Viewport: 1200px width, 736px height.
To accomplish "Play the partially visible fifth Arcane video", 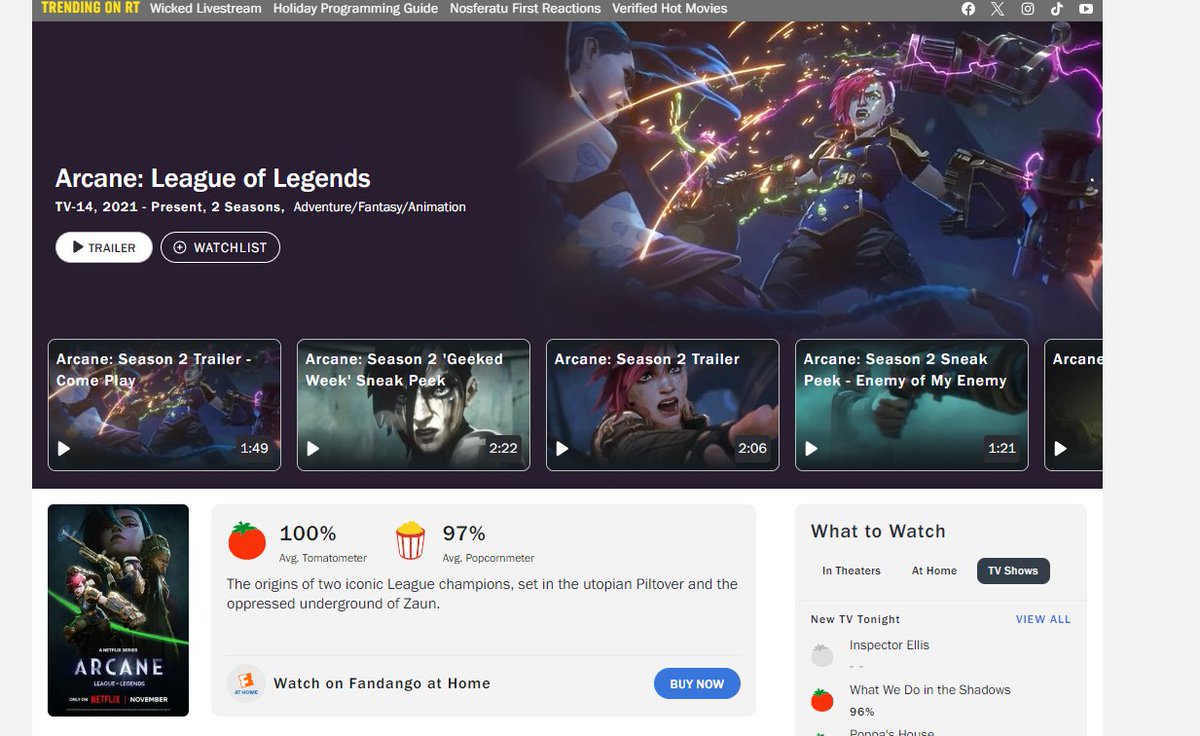I will pos(1060,449).
